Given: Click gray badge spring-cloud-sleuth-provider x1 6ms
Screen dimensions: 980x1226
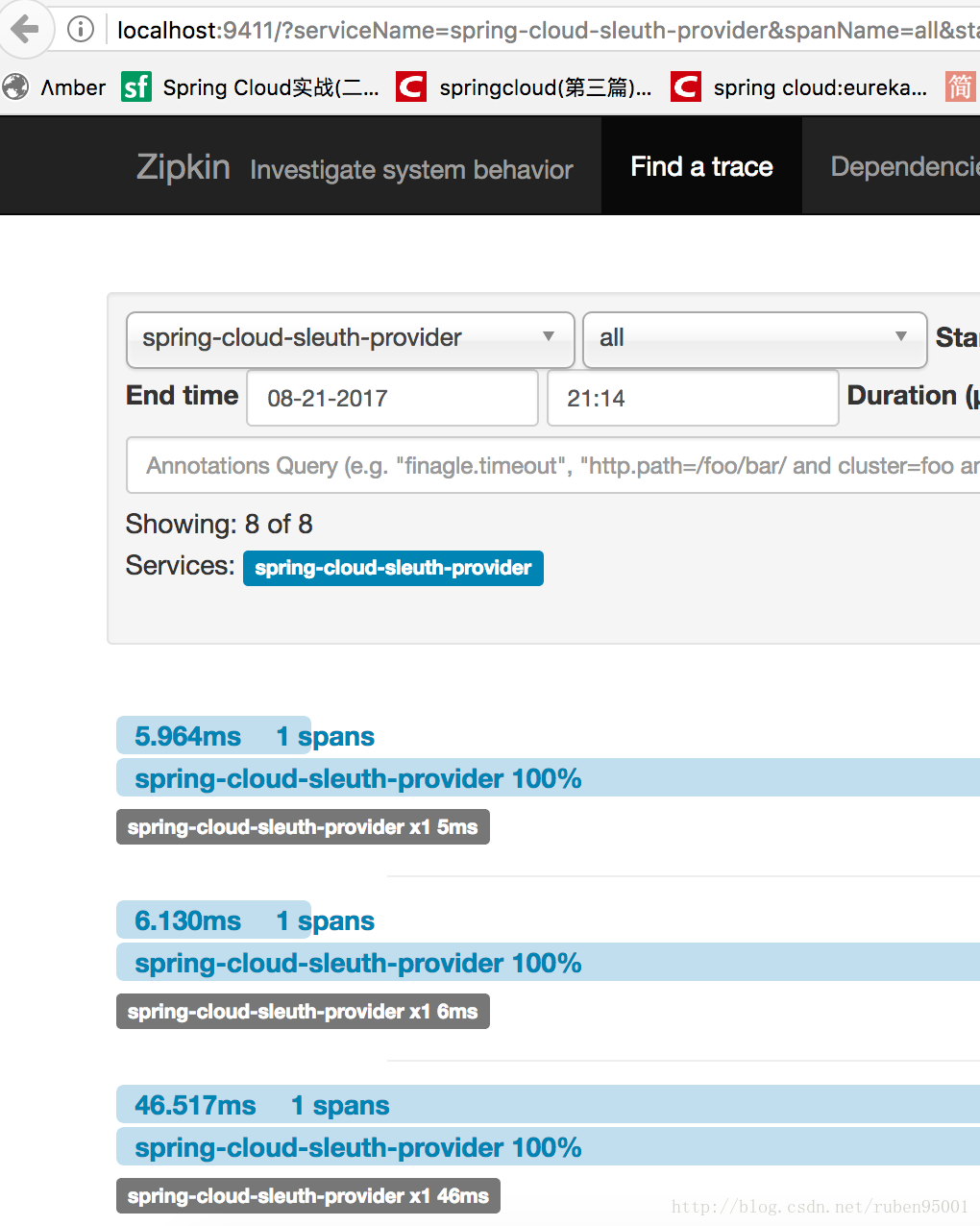Looking at the screenshot, I should tap(303, 1012).
